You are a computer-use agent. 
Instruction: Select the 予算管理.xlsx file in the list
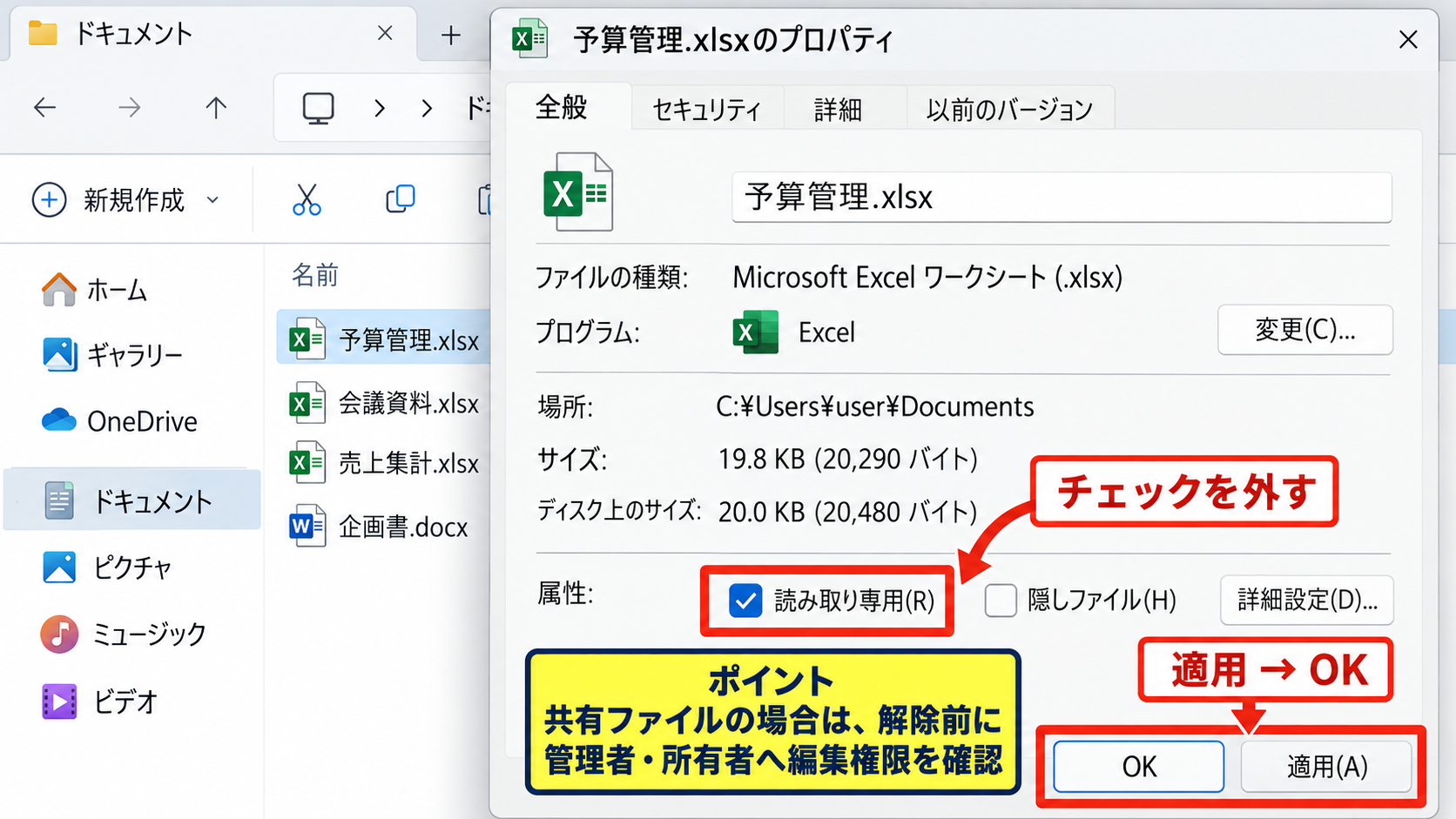[x=384, y=339]
